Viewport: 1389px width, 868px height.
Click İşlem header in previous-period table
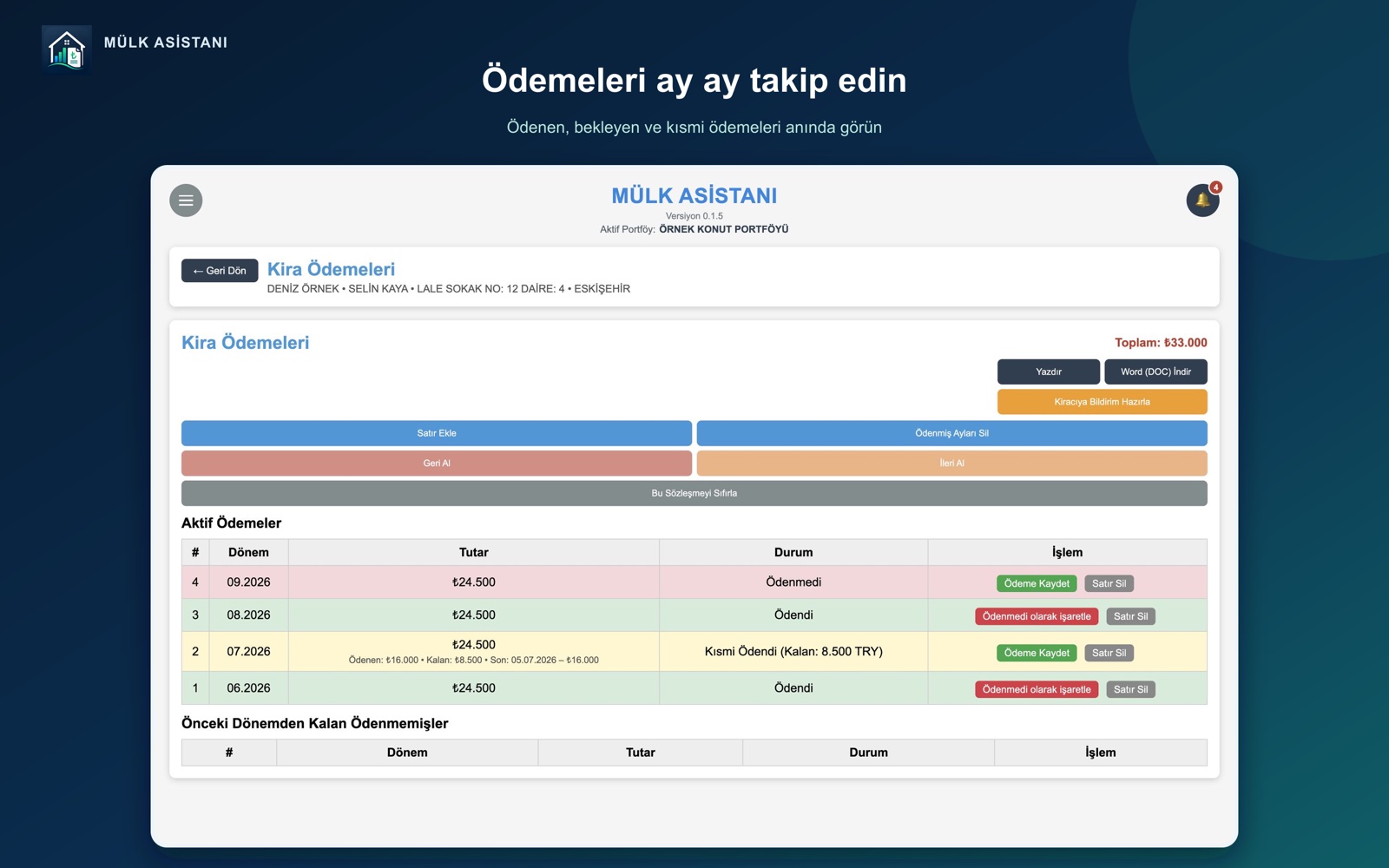[1101, 753]
